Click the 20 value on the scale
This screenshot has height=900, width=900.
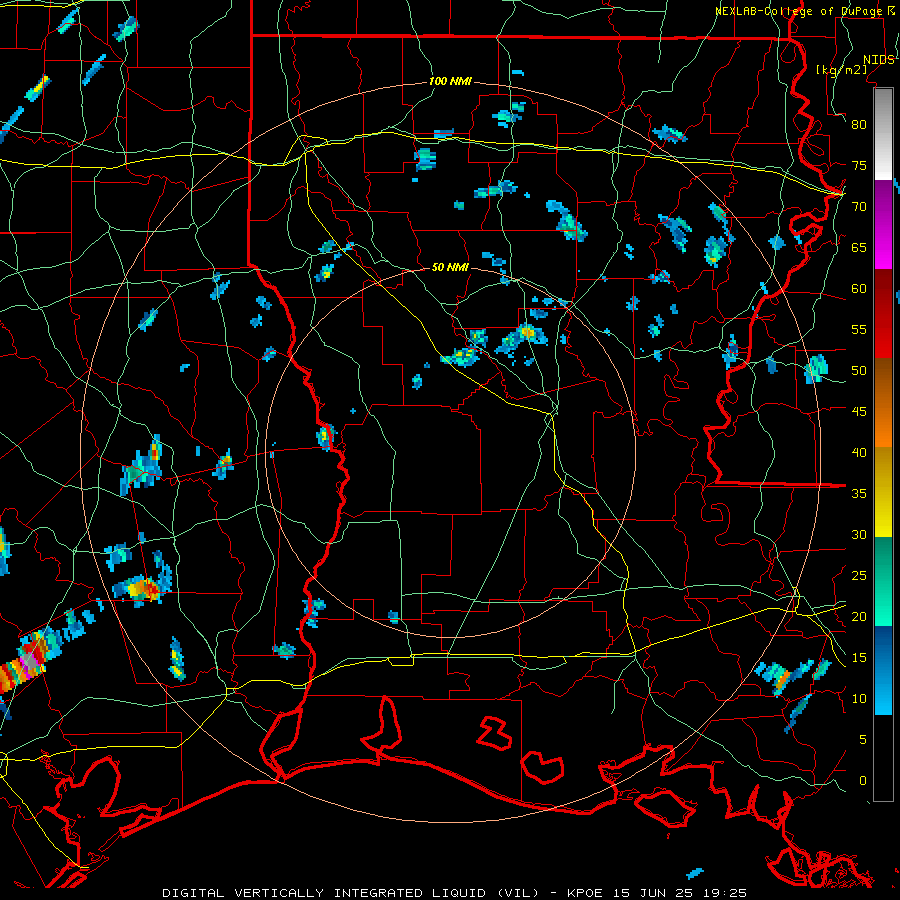click(x=859, y=616)
